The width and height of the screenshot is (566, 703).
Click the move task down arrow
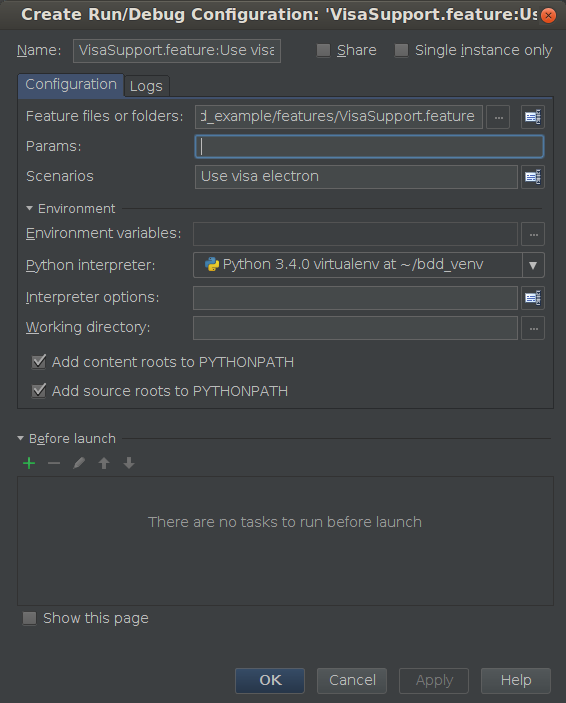pos(129,463)
